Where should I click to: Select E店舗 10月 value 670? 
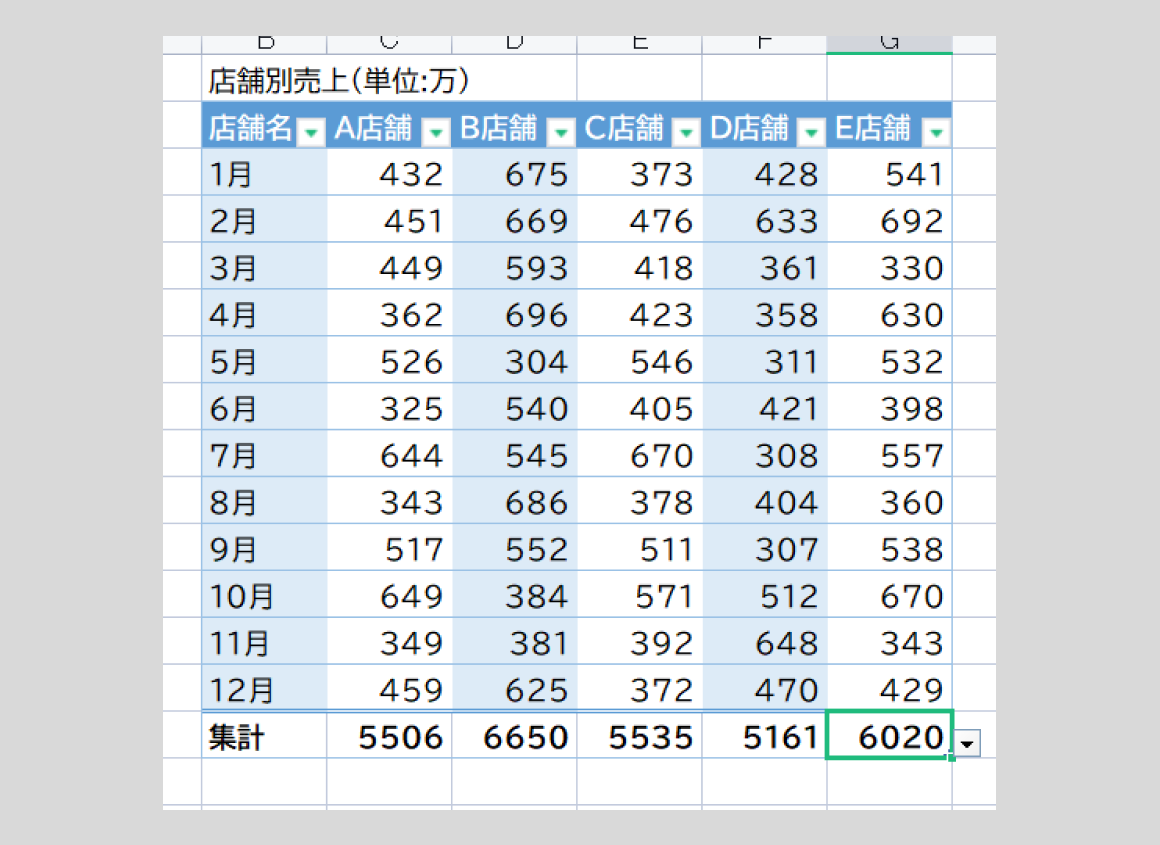[889, 595]
